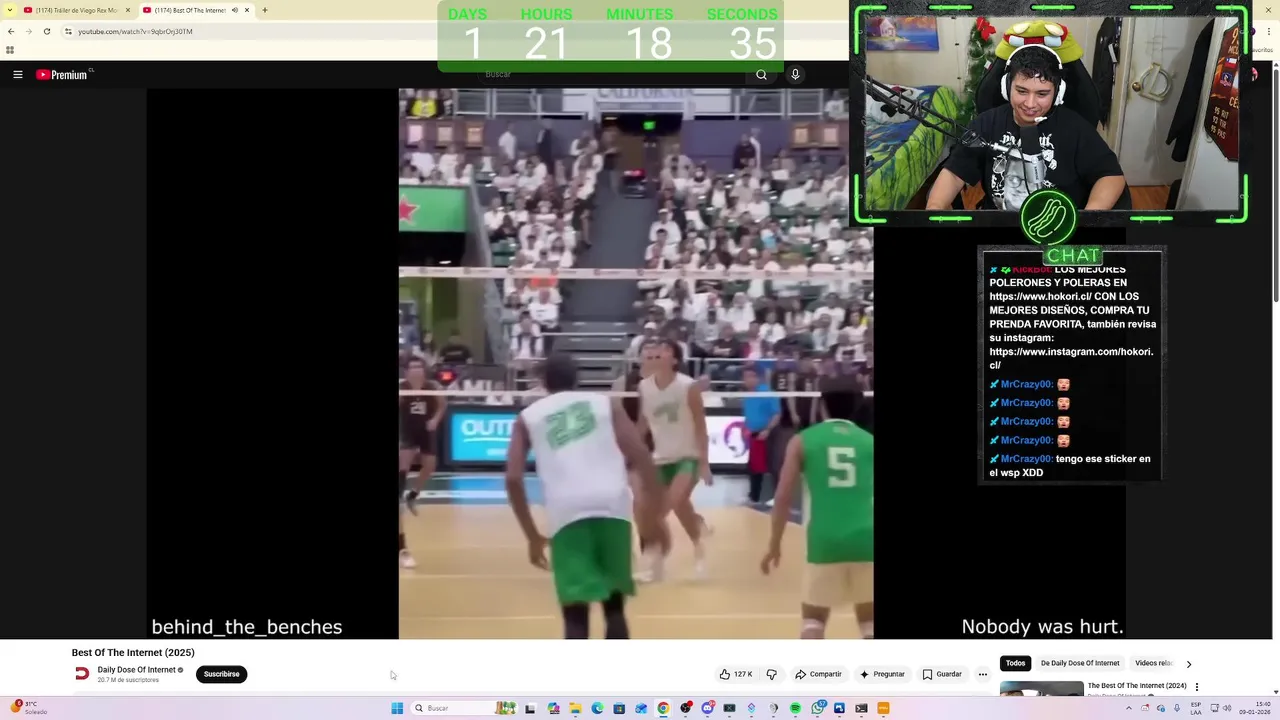The height and width of the screenshot is (720, 1280).
Task: Select De Daily Dose Of Internet chip
Action: tap(1080, 663)
